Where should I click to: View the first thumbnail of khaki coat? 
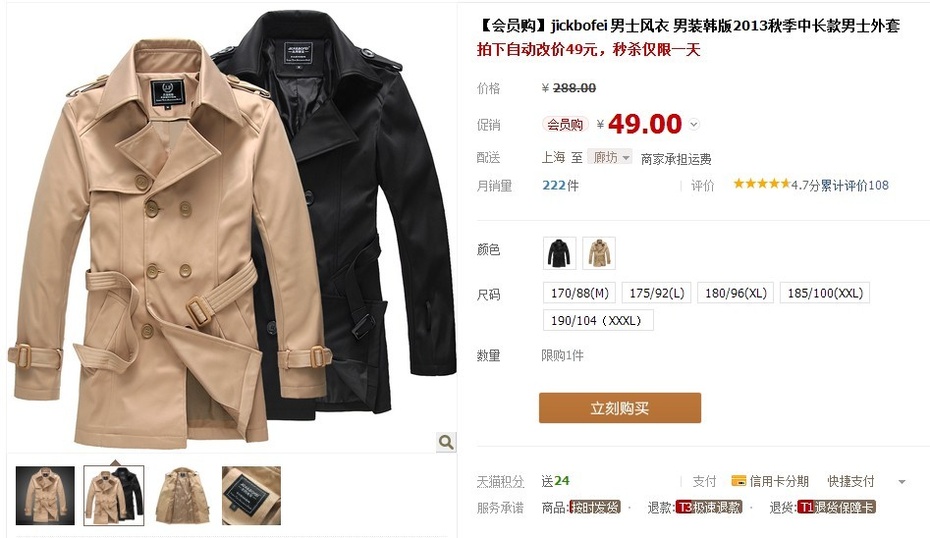[46, 496]
